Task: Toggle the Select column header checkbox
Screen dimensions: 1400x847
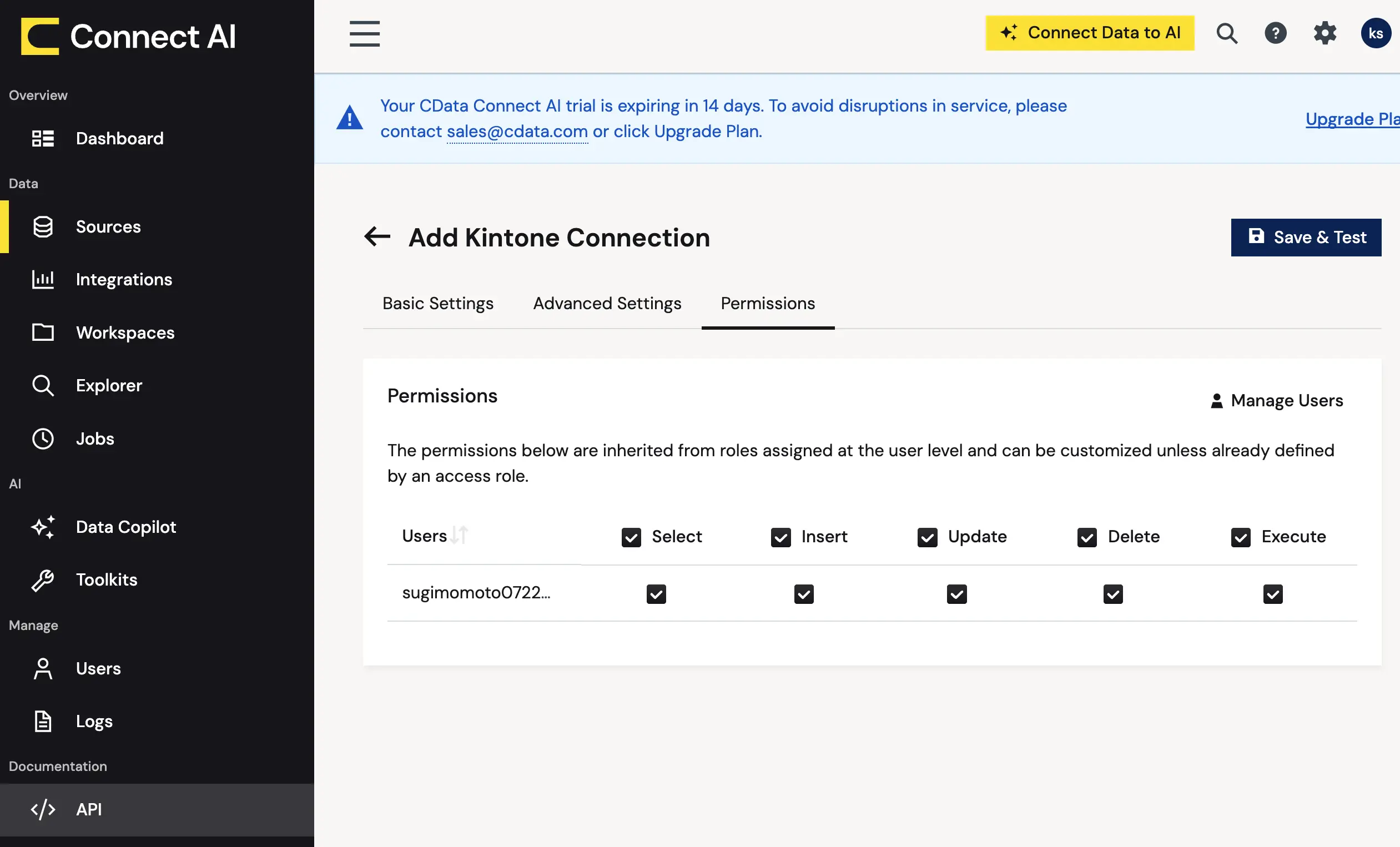Action: tap(631, 537)
